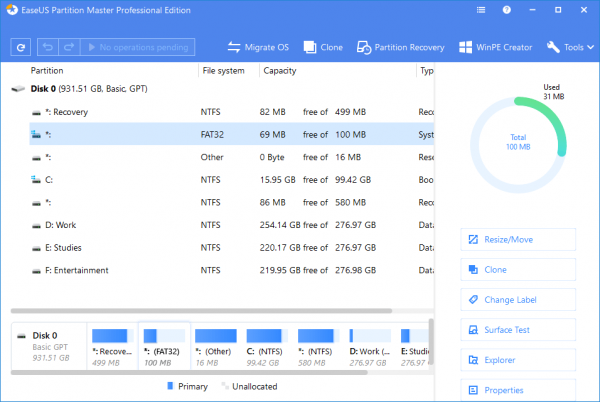The height and width of the screenshot is (402, 600).
Task: Select the D: Work block in disk map
Action: pyautogui.click(x=370, y=347)
